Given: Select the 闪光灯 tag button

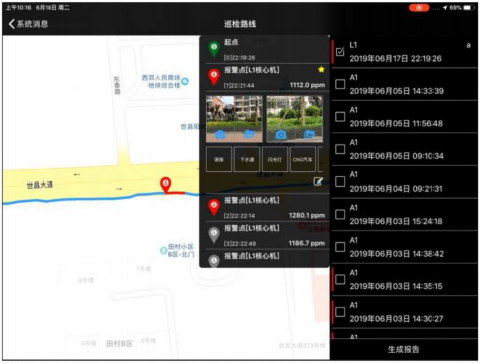Looking at the screenshot, I should pyautogui.click(x=275, y=159).
